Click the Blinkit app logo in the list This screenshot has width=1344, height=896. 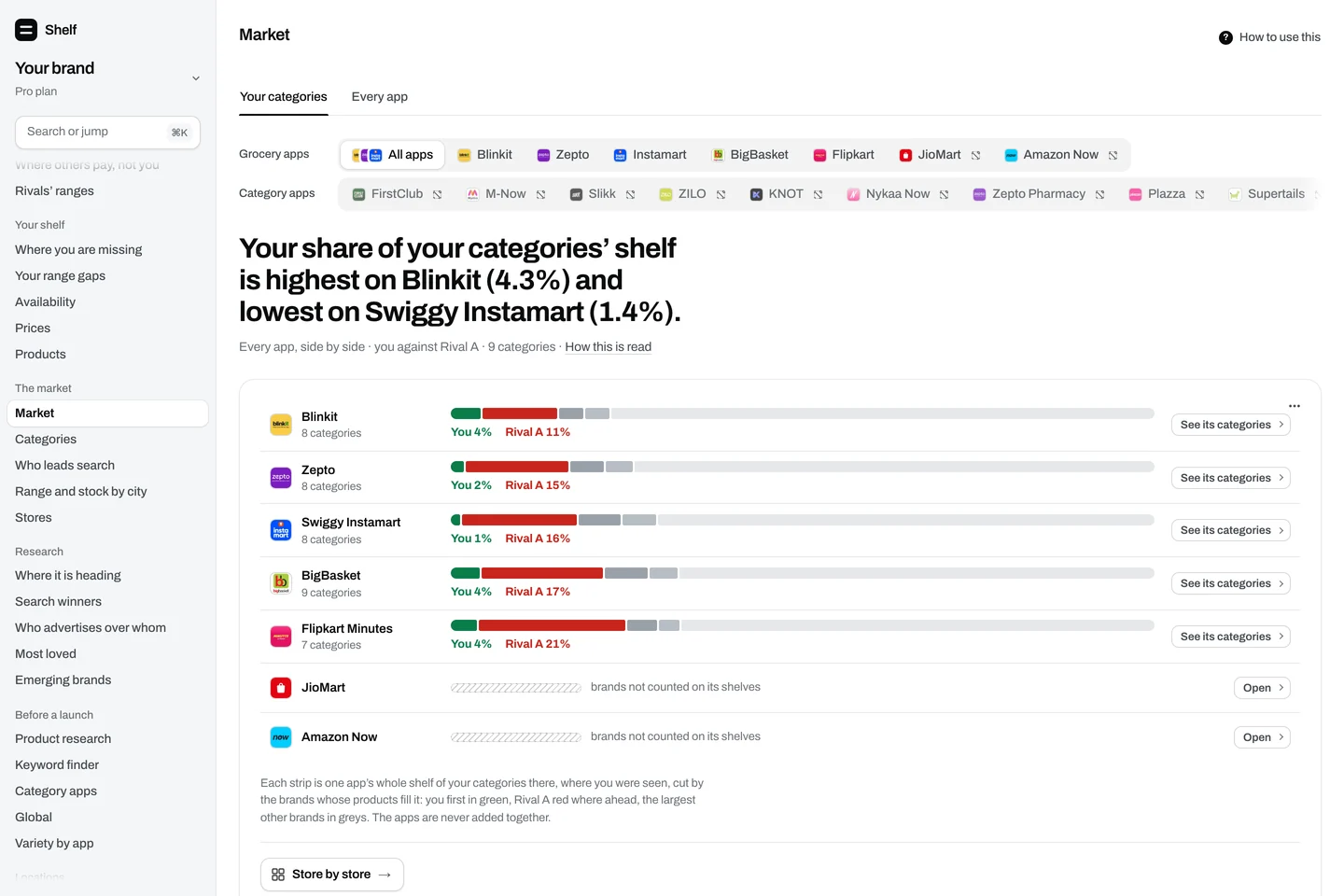281,425
